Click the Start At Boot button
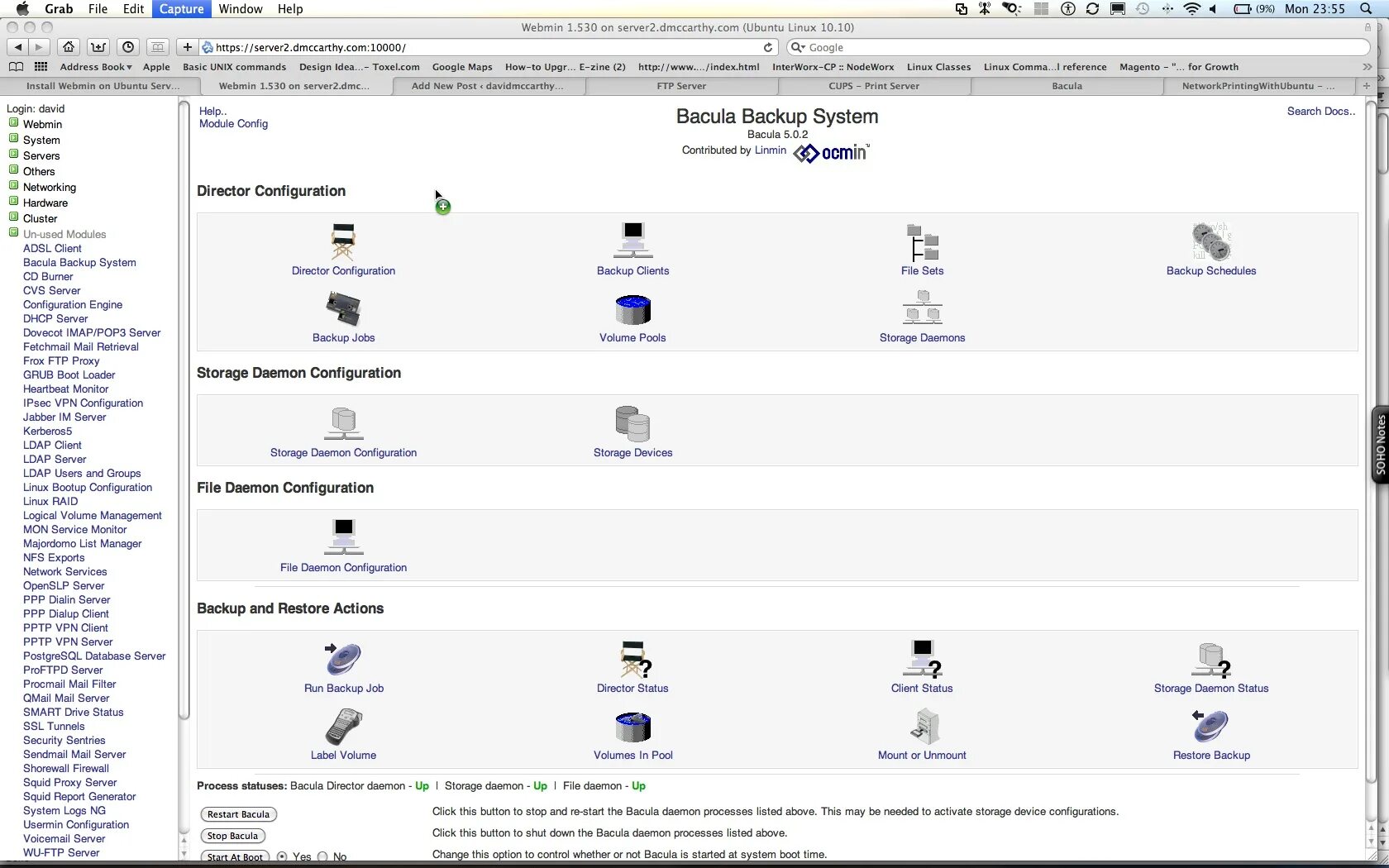 [235, 856]
